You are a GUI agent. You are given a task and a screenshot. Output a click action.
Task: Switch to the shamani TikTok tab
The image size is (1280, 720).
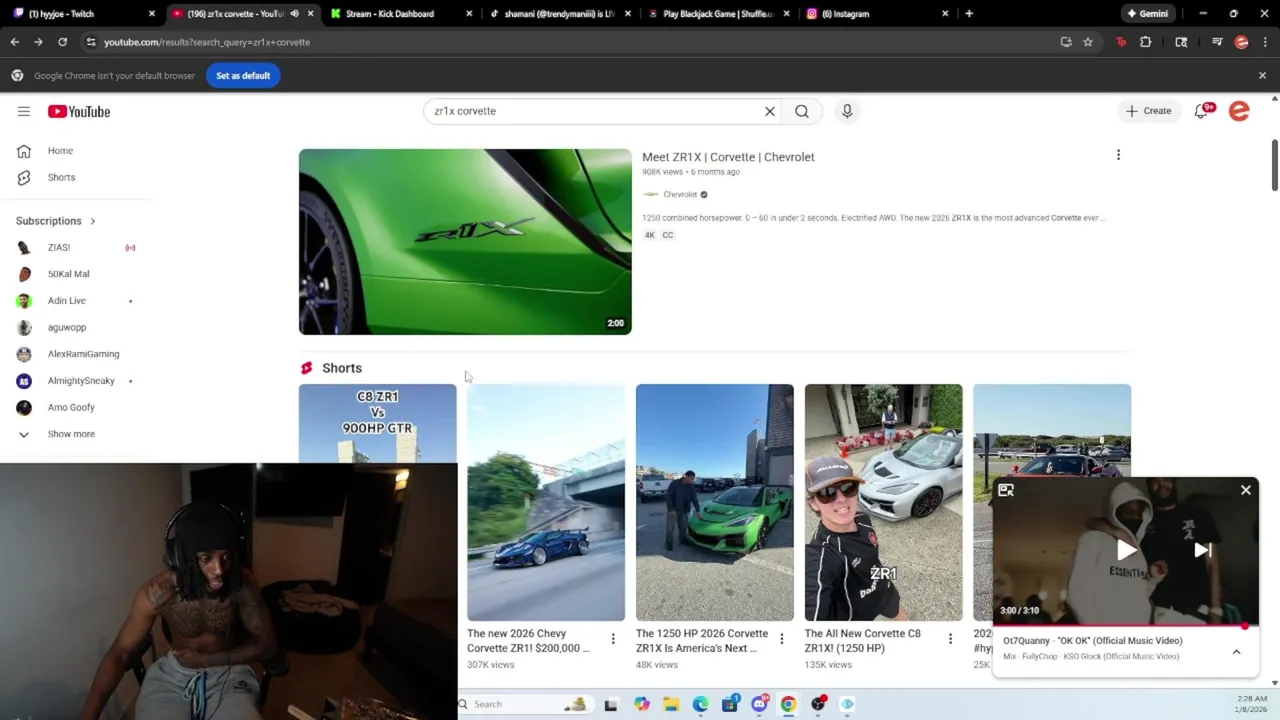click(559, 14)
